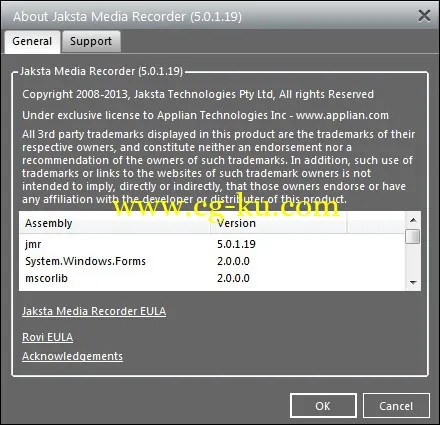Click the 2.0.0.0 version of mscorlib
The image size is (440, 425).
[x=233, y=278]
